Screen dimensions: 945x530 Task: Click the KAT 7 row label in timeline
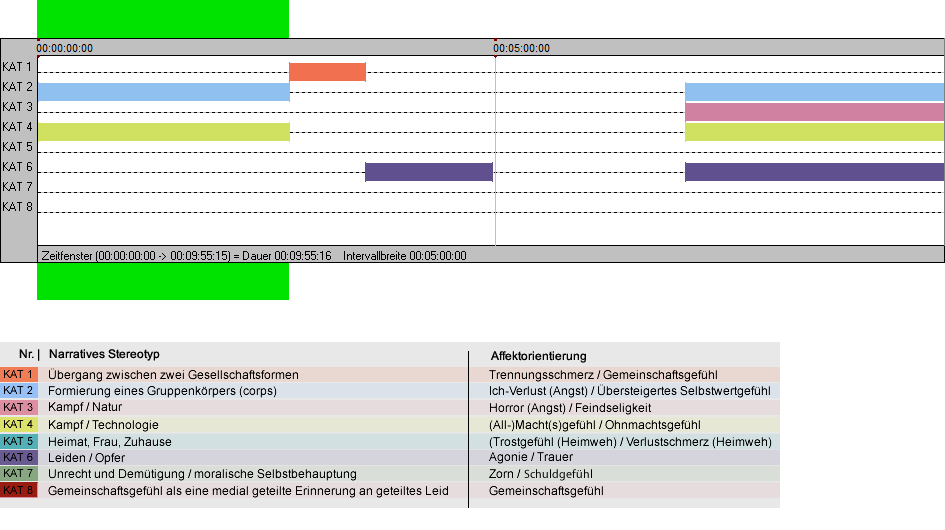point(17,186)
